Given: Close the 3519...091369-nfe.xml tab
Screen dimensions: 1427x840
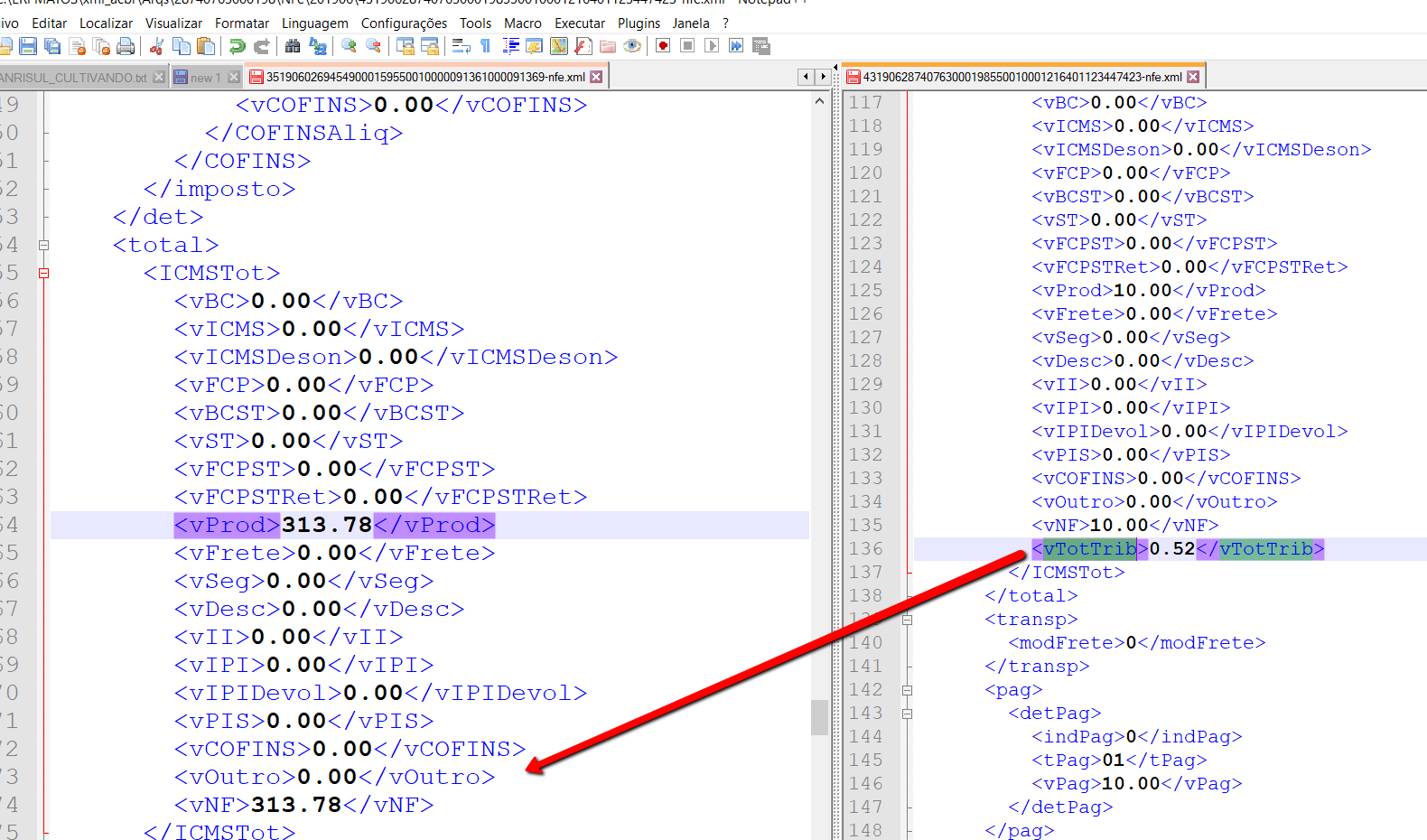Looking at the screenshot, I should point(596,78).
